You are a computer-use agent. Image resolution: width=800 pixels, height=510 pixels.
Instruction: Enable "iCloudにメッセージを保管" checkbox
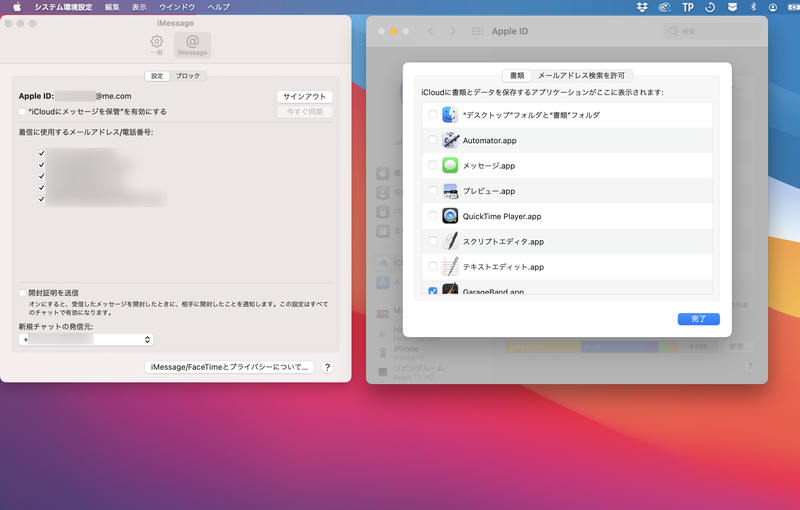[x=22, y=111]
